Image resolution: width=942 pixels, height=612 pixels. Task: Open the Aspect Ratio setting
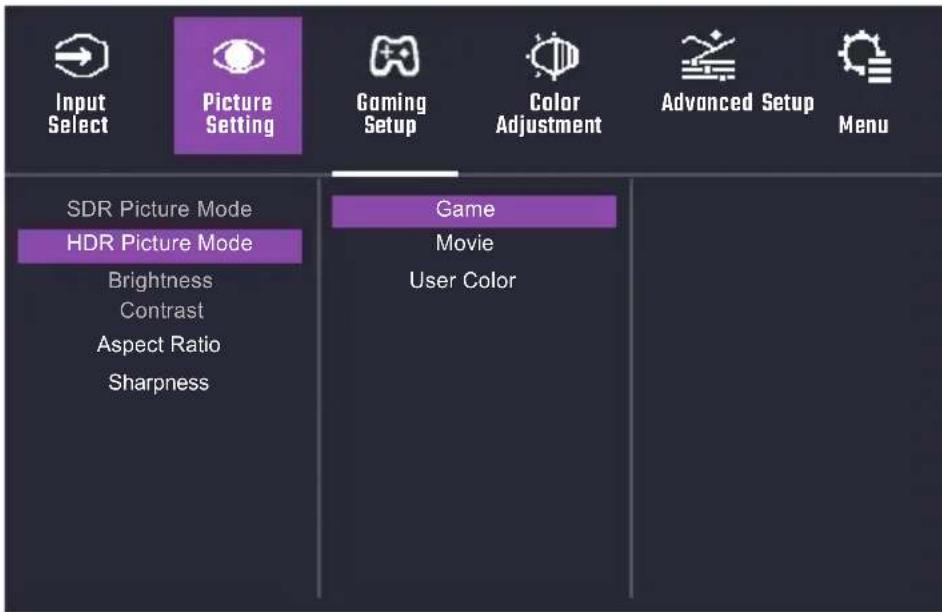pyautogui.click(x=159, y=345)
